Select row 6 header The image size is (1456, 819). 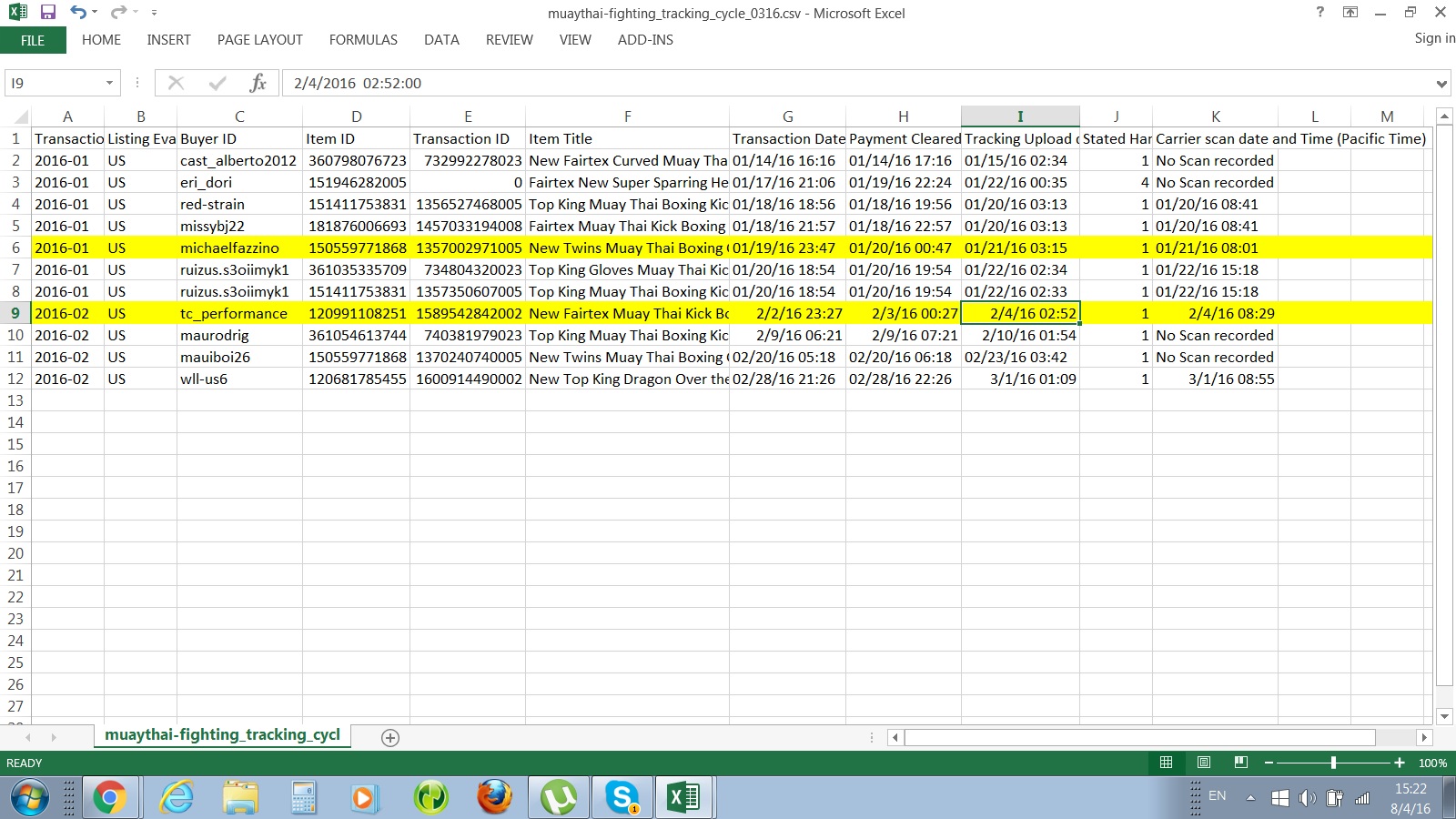(15, 248)
